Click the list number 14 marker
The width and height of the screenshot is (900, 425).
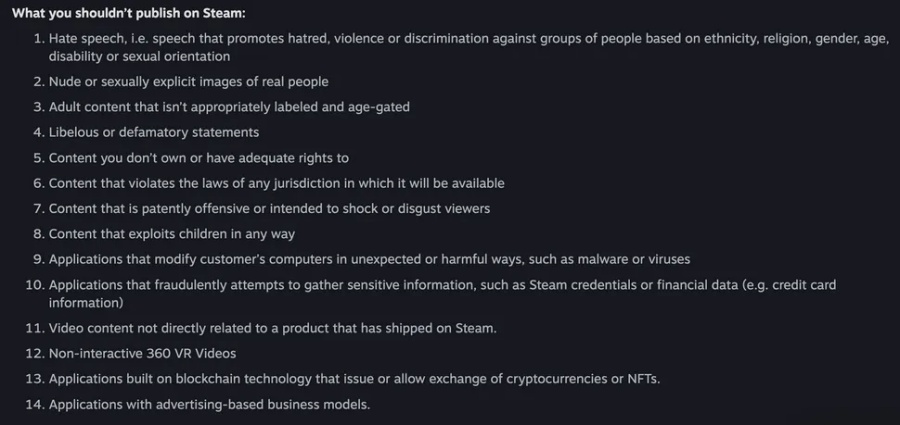34,404
